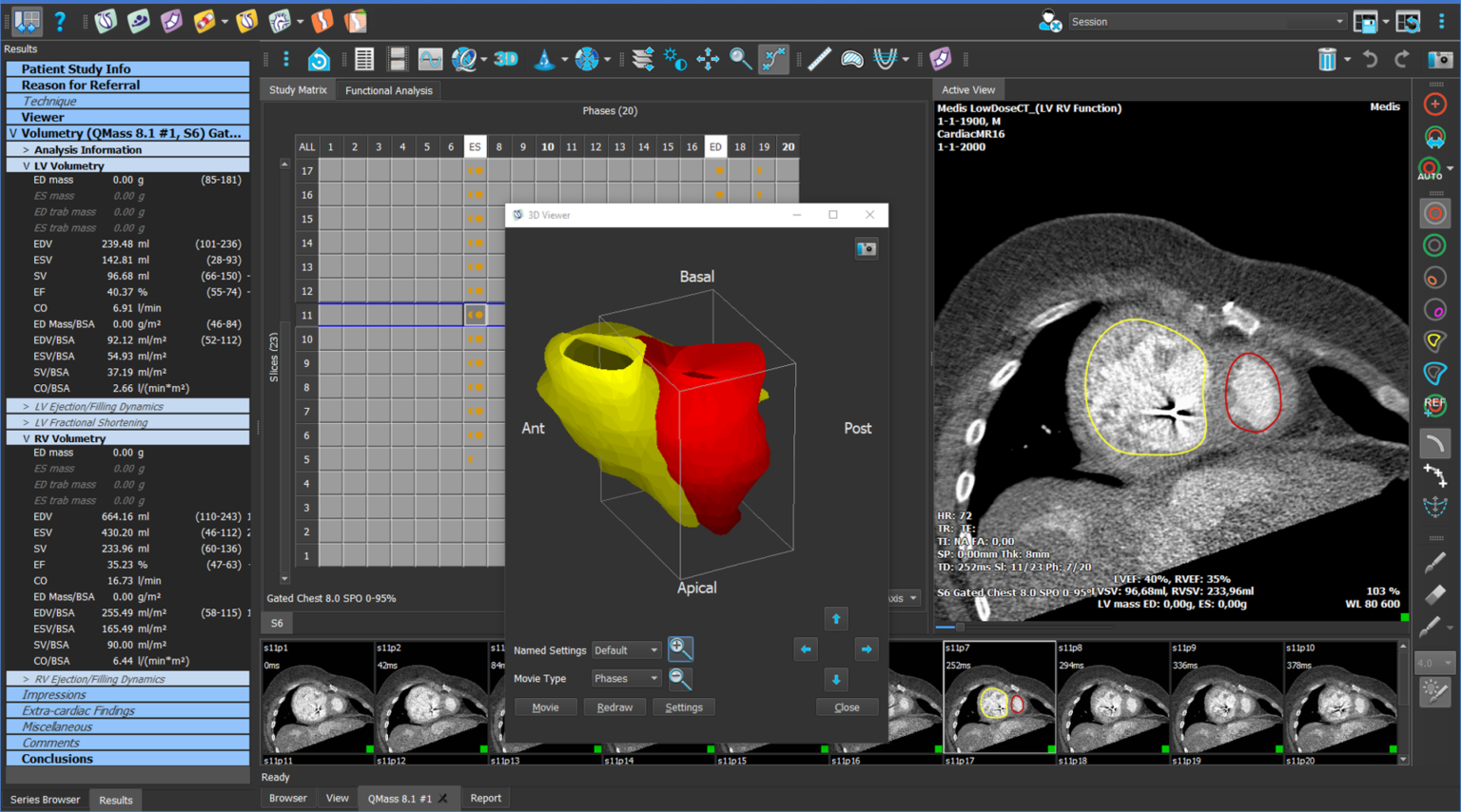
Task: Select the ED phase column header
Action: (715, 146)
